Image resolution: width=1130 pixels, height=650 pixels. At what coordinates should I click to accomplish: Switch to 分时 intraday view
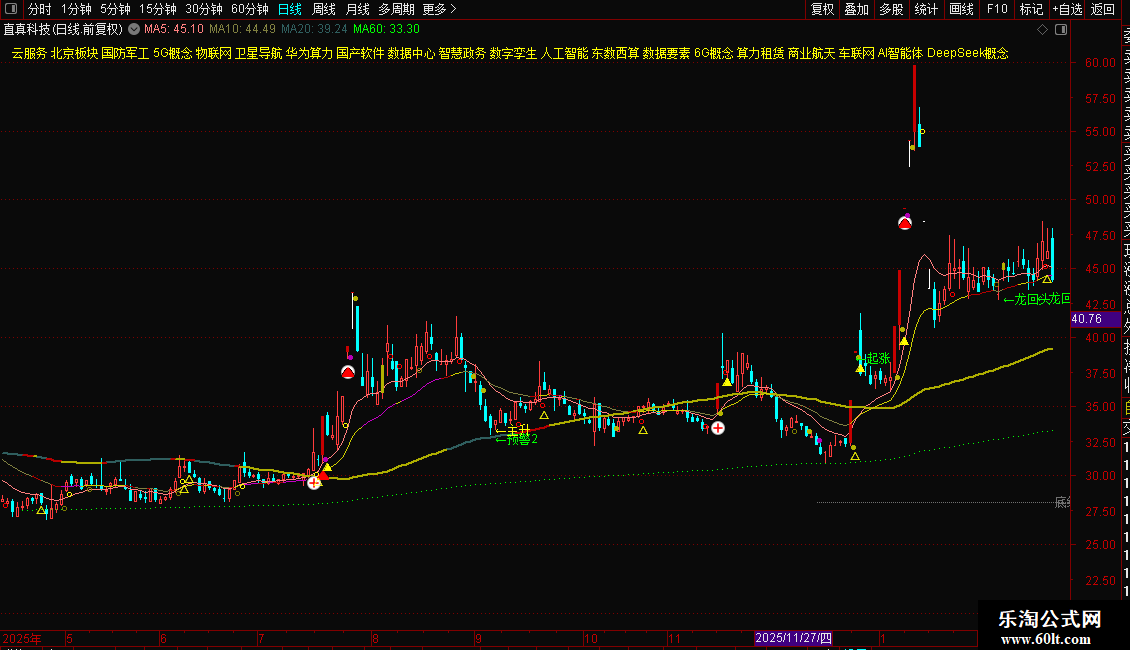click(x=40, y=9)
